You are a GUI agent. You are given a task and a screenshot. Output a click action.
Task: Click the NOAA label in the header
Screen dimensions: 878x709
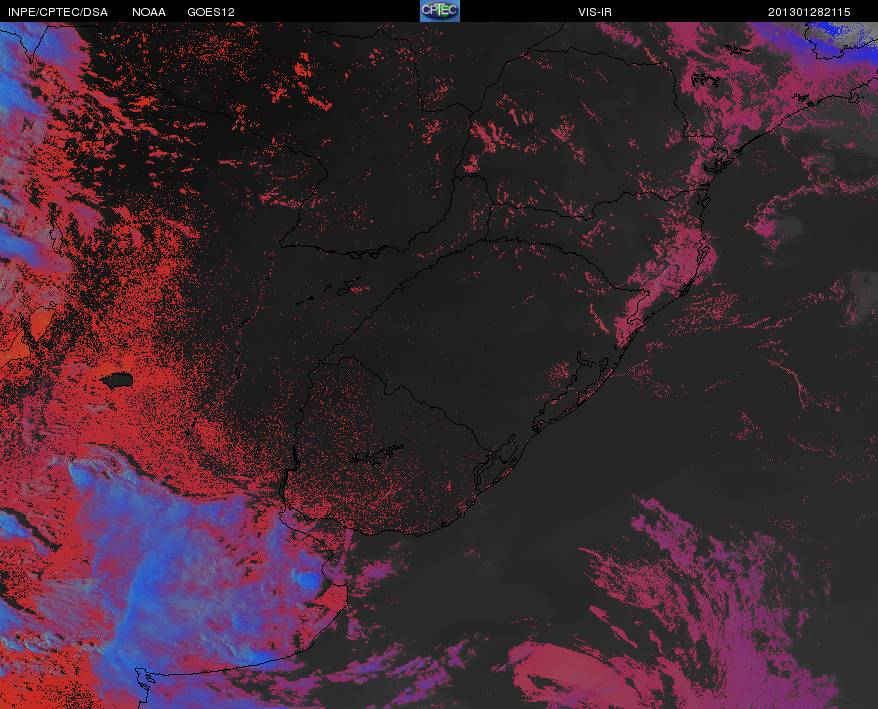click(x=148, y=12)
